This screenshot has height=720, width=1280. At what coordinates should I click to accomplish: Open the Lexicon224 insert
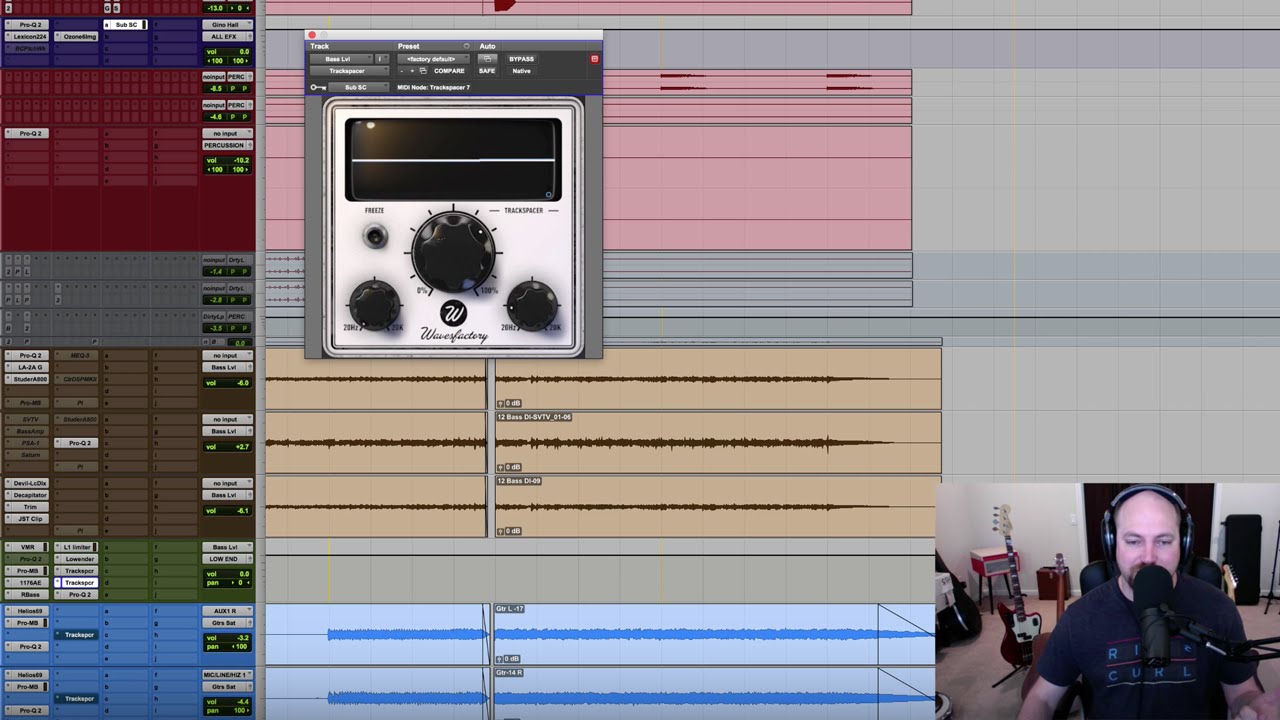point(30,37)
